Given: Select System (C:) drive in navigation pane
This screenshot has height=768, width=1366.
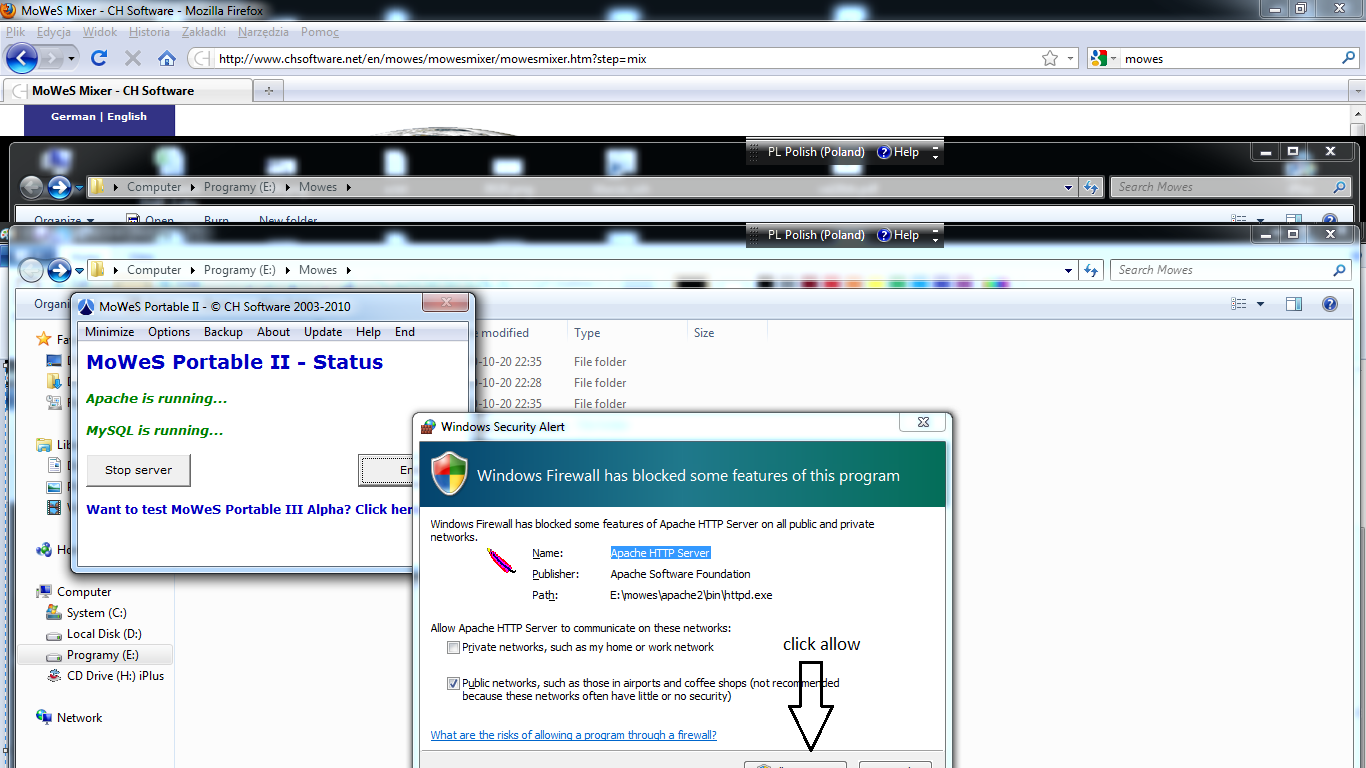Looking at the screenshot, I should click(96, 613).
